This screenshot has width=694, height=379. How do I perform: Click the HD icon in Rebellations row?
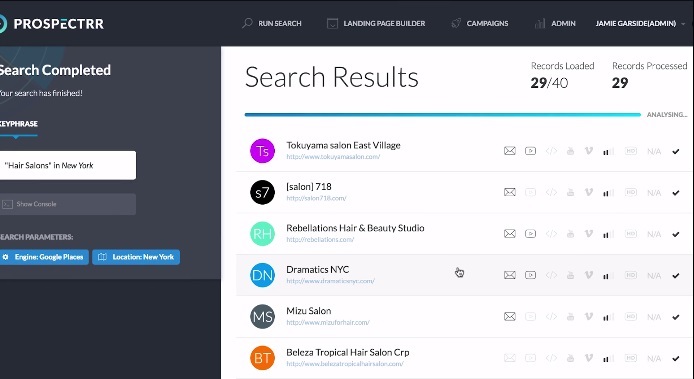(x=631, y=234)
